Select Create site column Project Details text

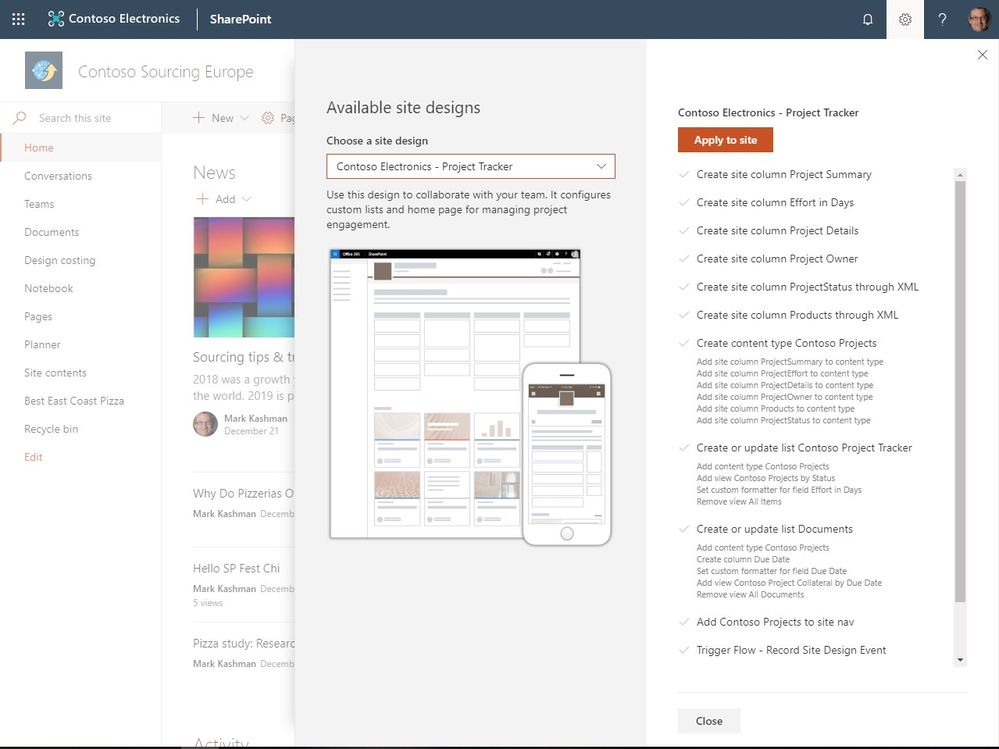[777, 230]
